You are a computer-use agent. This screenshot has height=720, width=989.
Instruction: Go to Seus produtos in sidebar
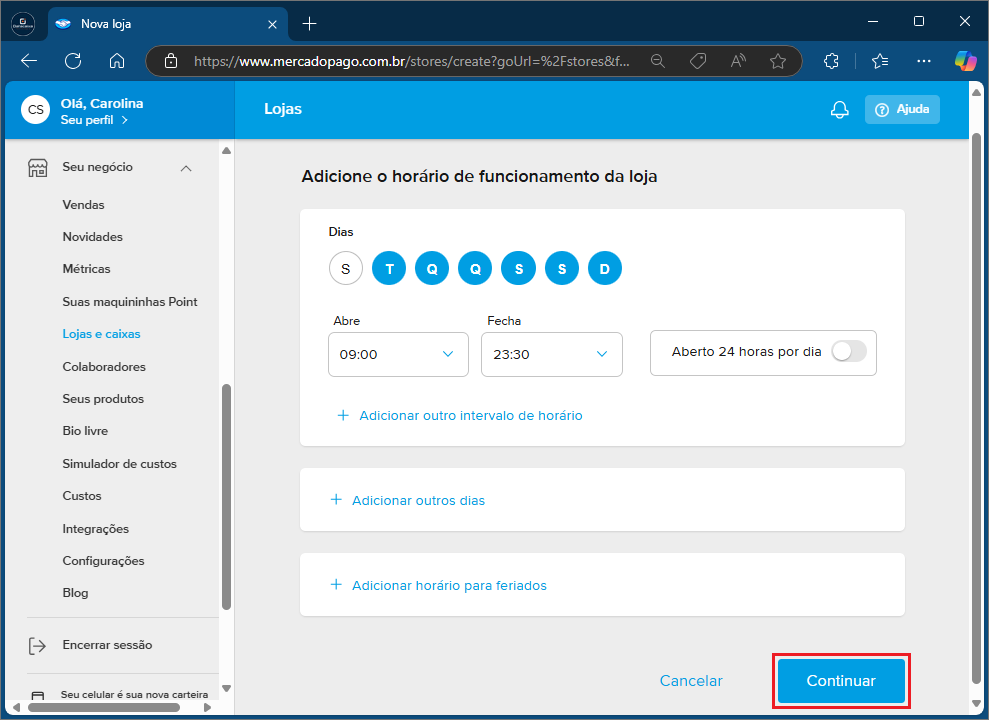pyautogui.click(x=103, y=399)
